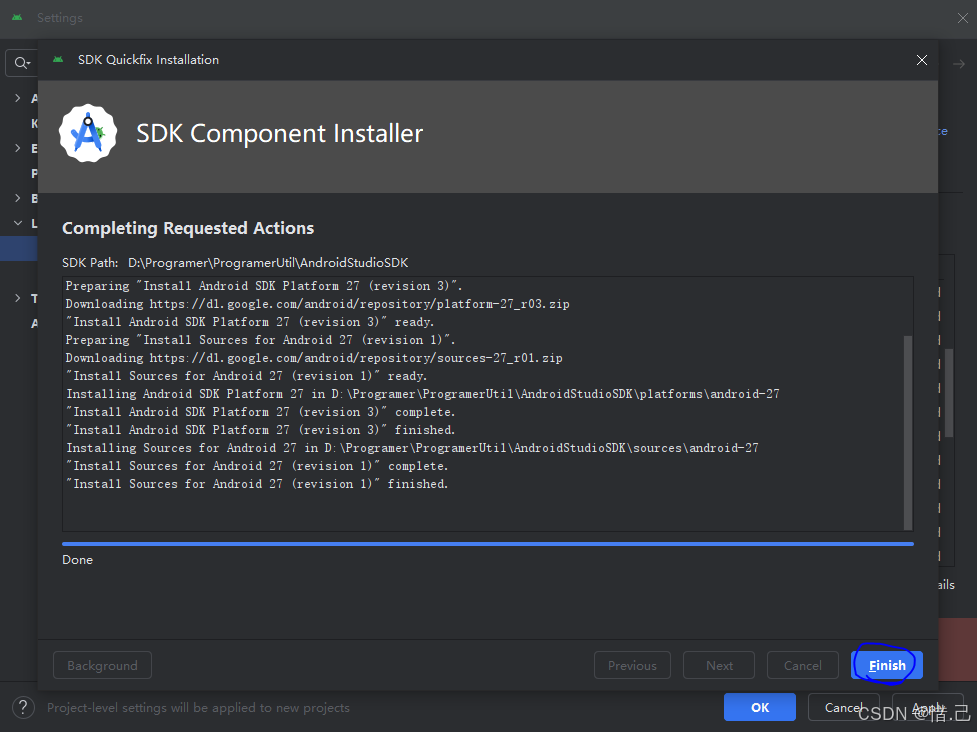
Task: Click the disabled Cancel button in installer
Action: click(803, 665)
